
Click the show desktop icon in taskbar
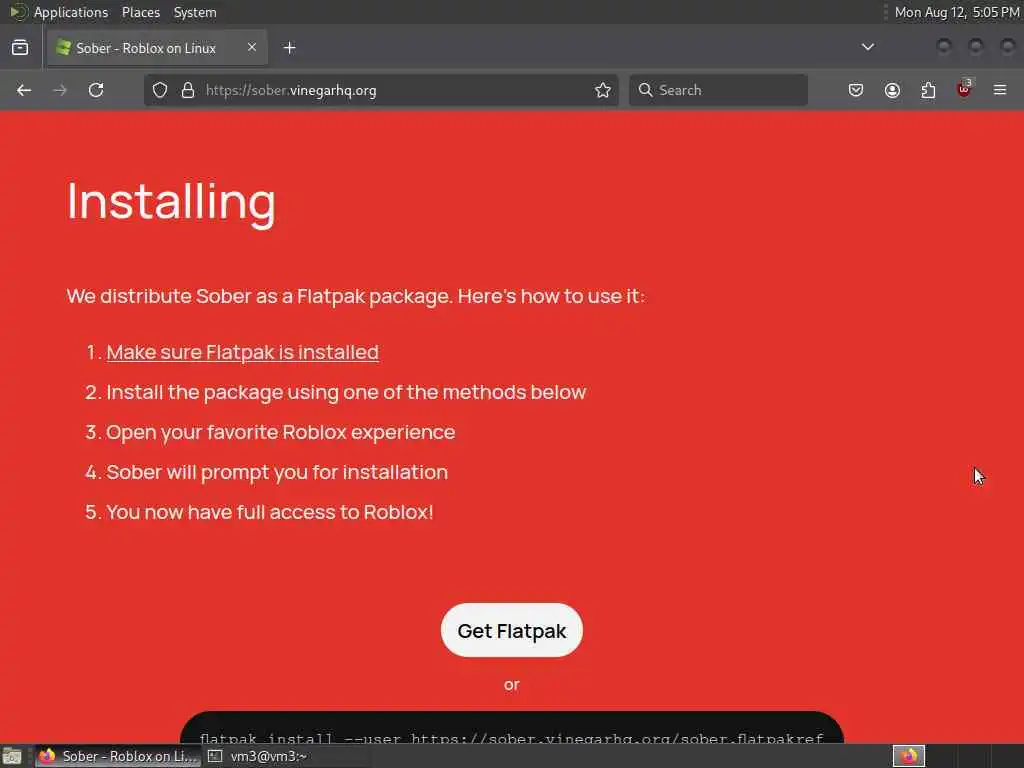click(x=12, y=756)
